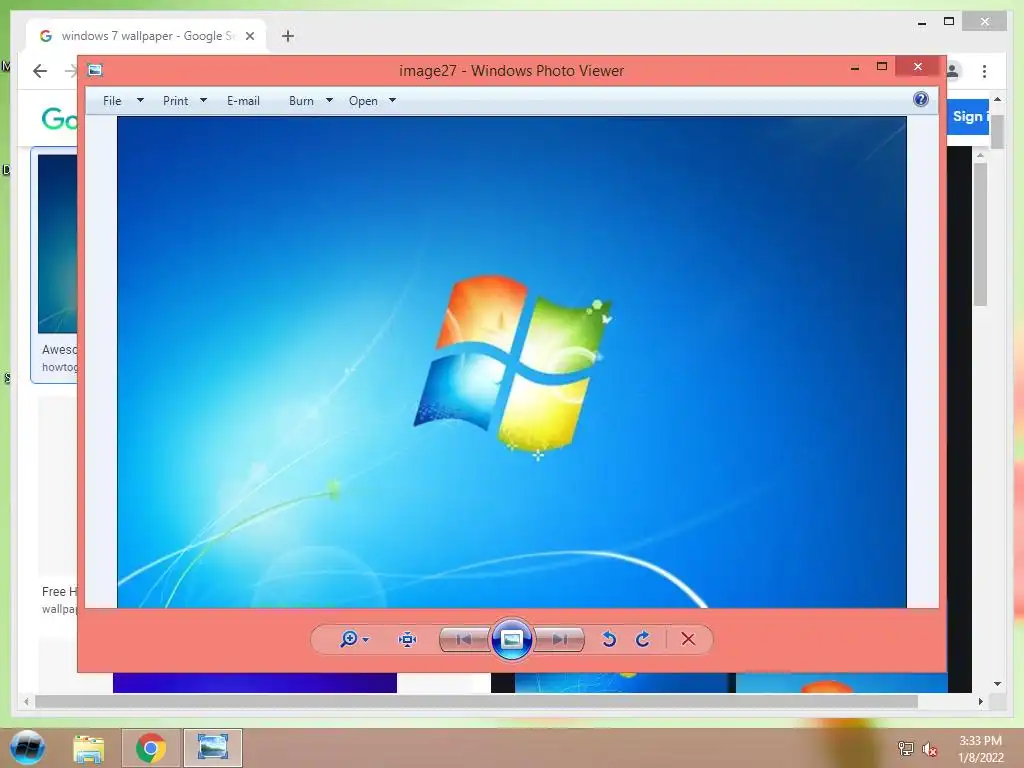Open Chrome's three-dot menu

[x=984, y=71]
